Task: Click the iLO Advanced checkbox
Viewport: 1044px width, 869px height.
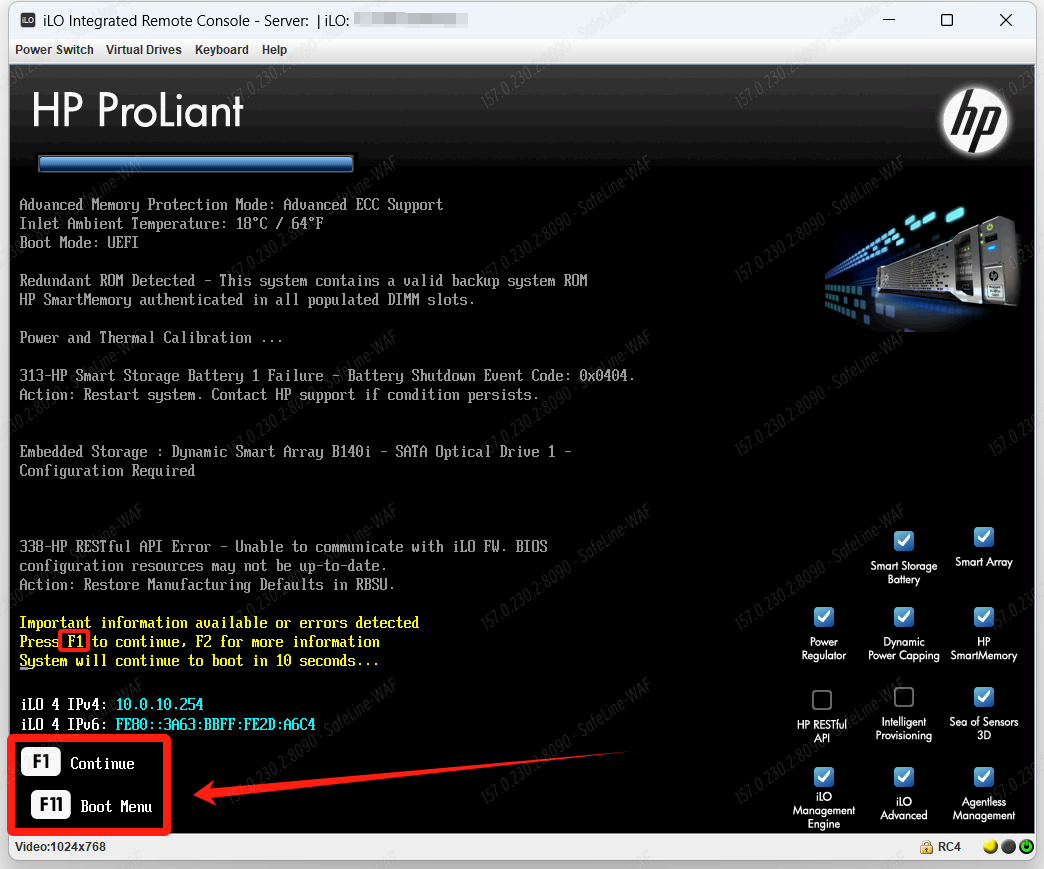Action: [903, 777]
